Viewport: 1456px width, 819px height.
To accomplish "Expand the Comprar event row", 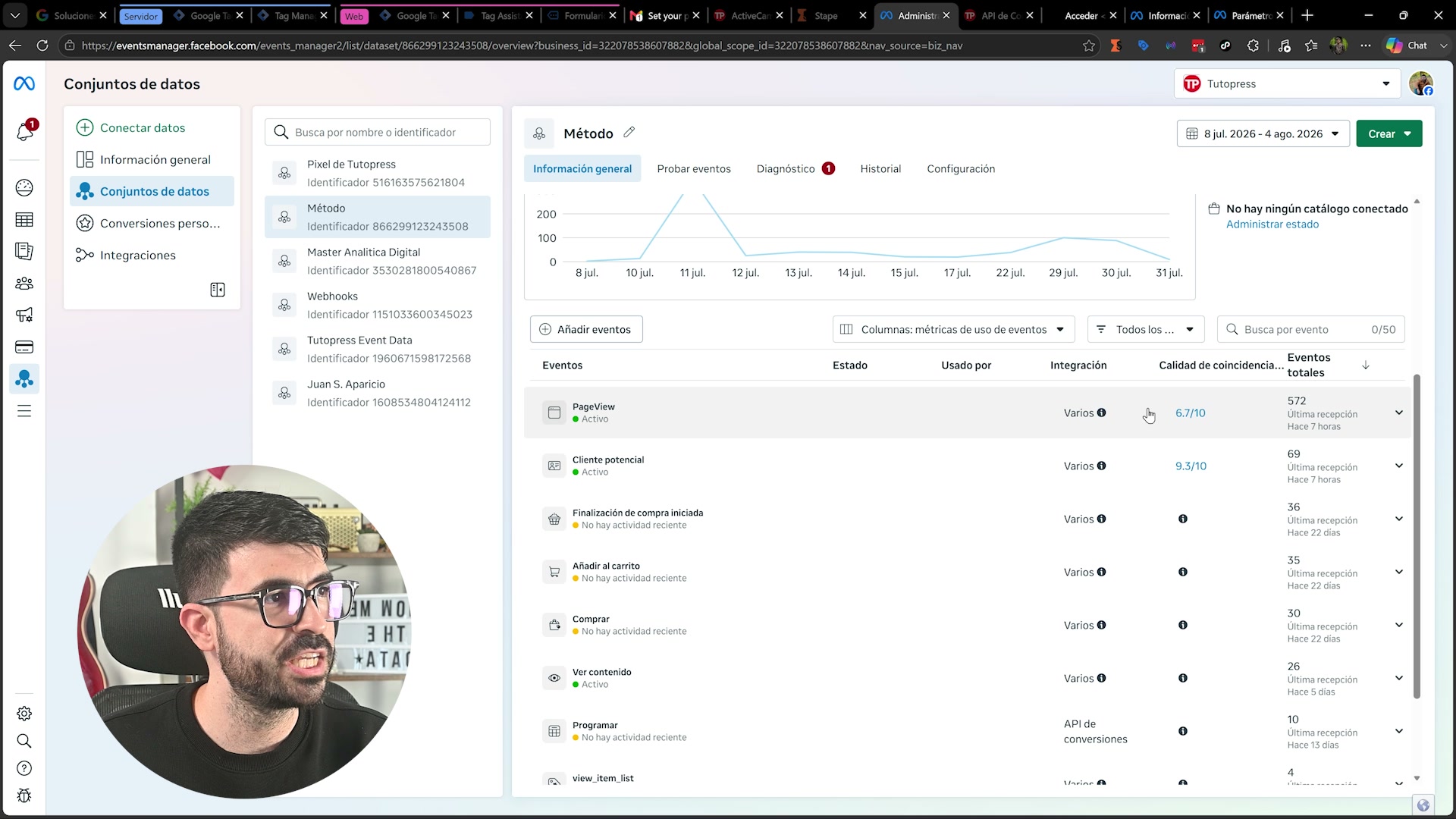I will [1399, 625].
